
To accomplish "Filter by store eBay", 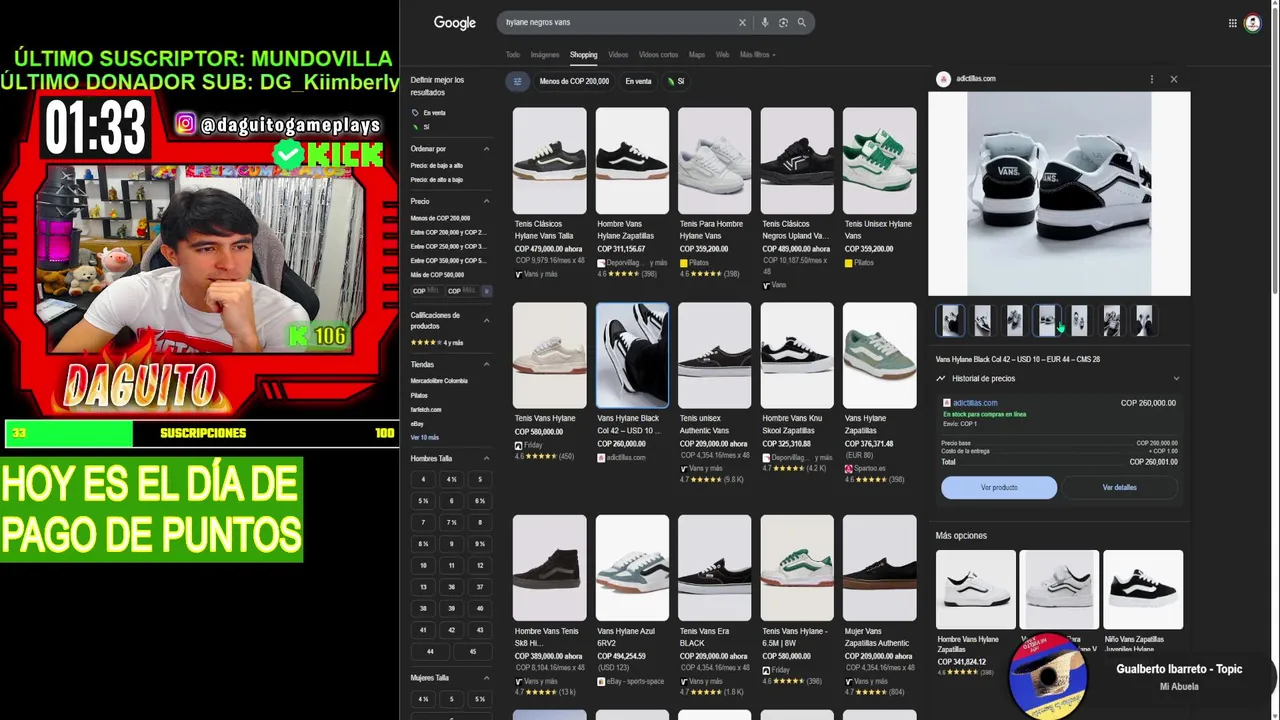I will (417, 424).
